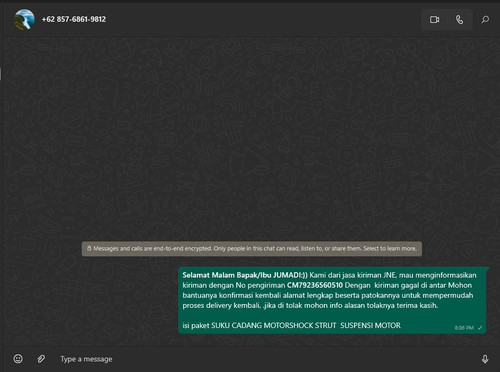500x372 pixels.
Task: Start a voice call using the phone icon
Action: pyautogui.click(x=459, y=20)
